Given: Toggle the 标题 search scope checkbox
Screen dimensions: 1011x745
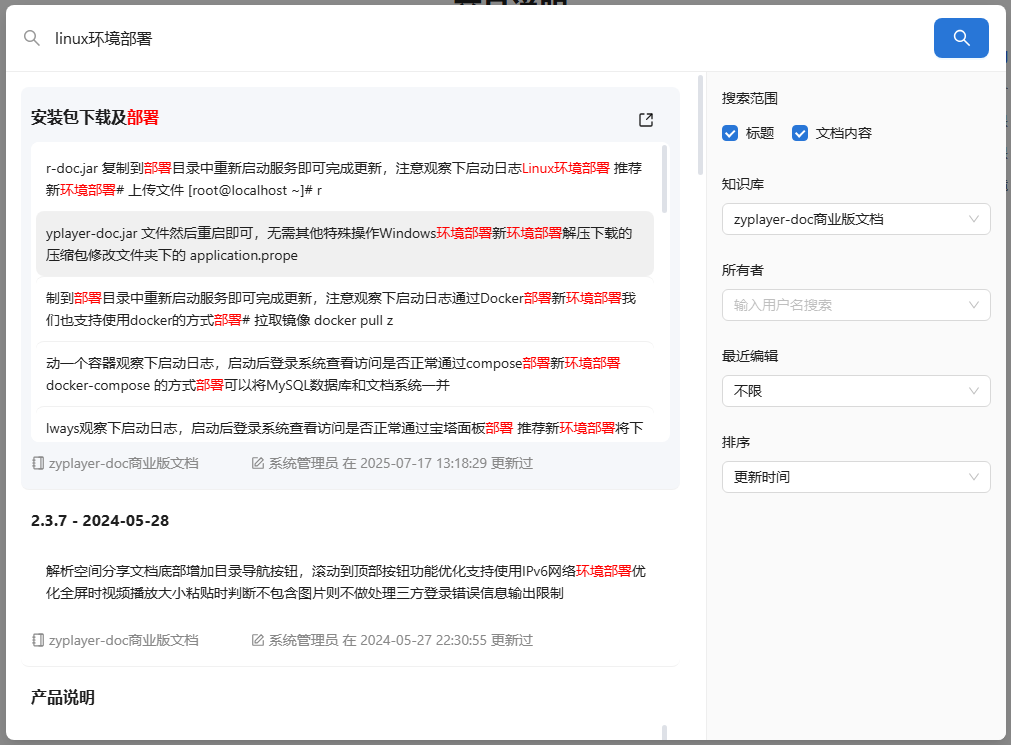Looking at the screenshot, I should click(x=730, y=133).
